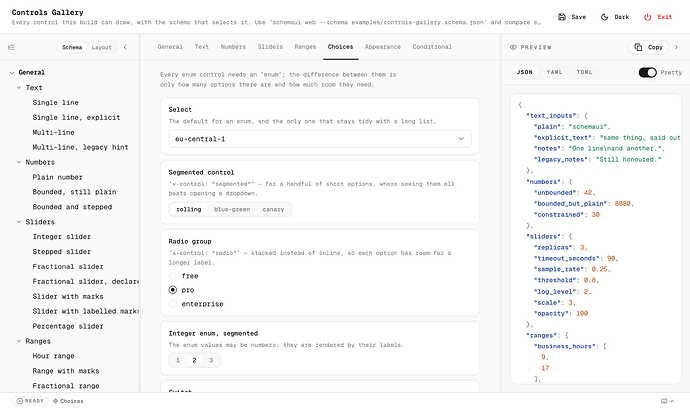
Task: Click the Copy icon in the preview header
Action: tap(638, 47)
